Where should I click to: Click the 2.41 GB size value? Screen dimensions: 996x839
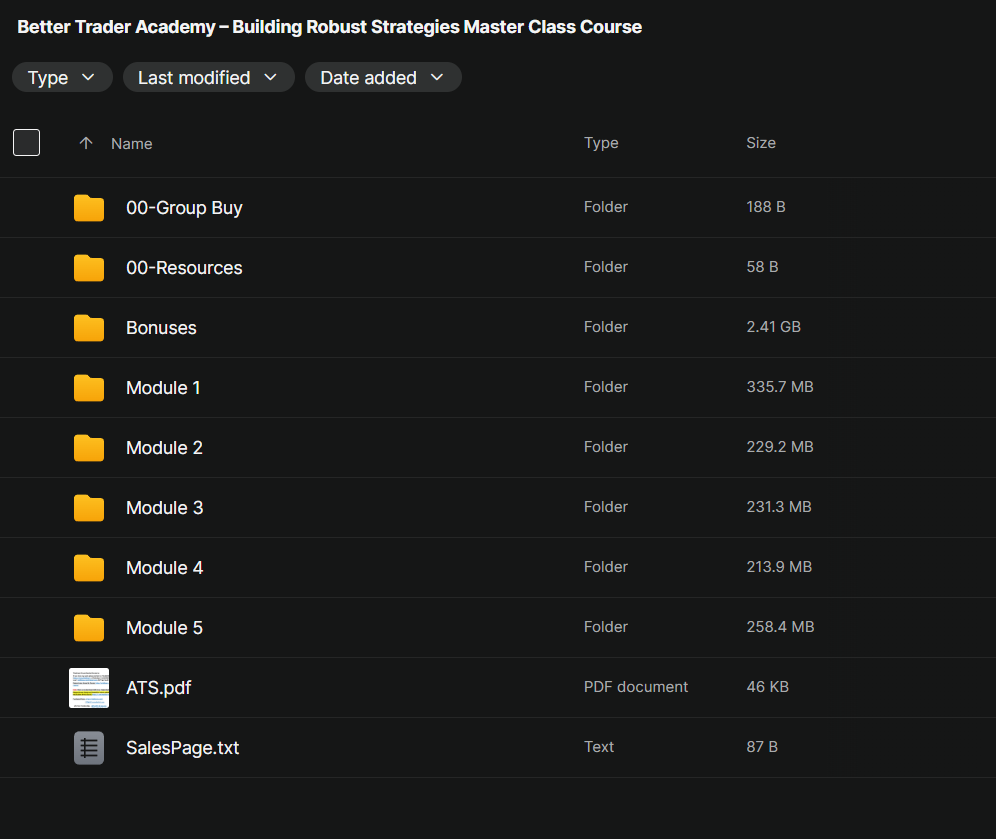(x=774, y=326)
